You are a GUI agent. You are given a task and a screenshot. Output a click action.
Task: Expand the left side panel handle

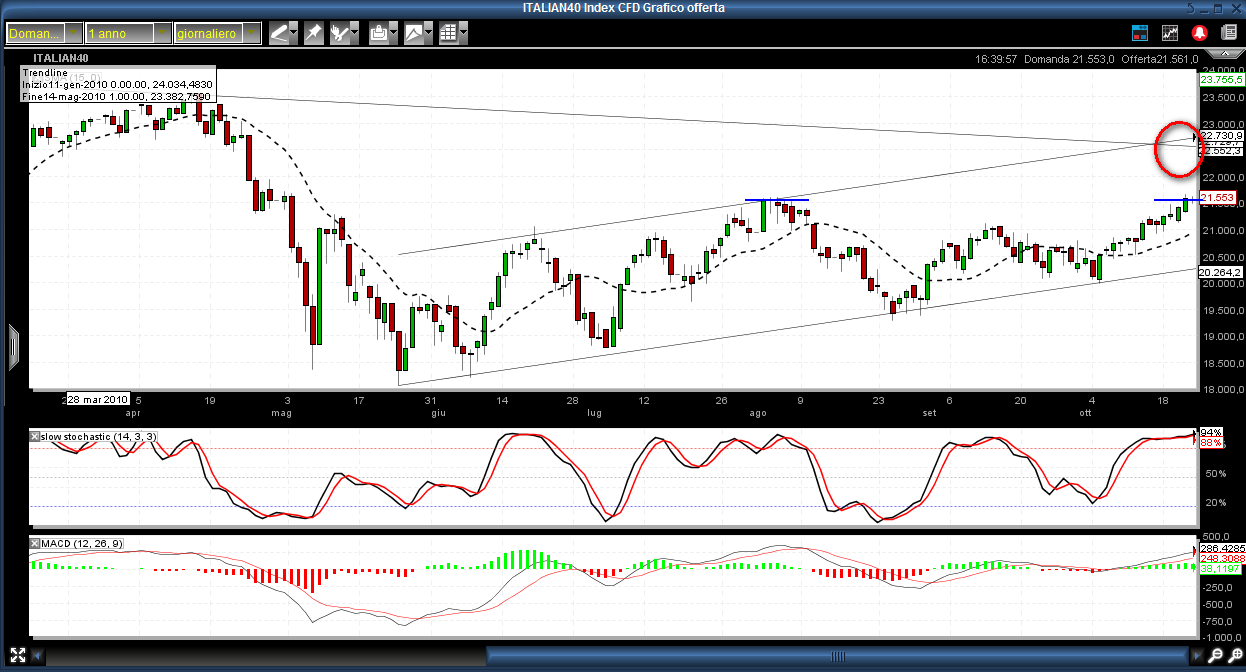13,347
